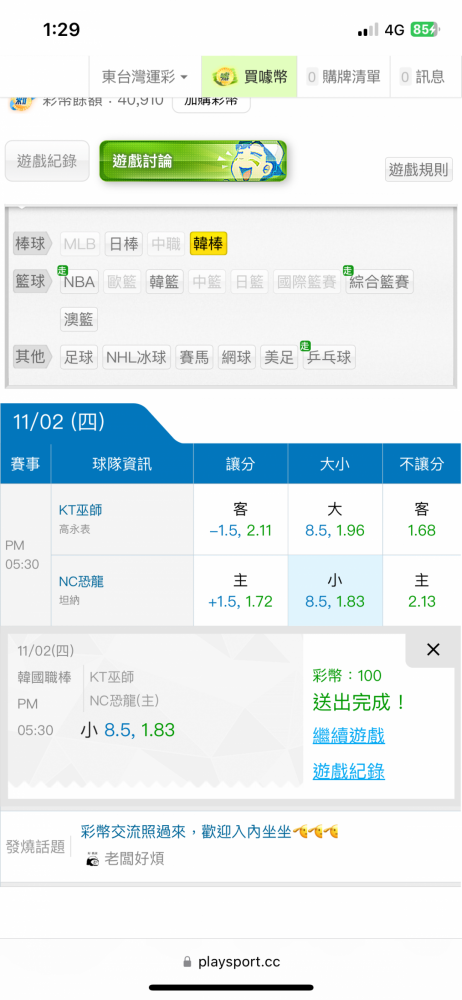The width and height of the screenshot is (462, 1000).
Task: Select NHL冰球 sport tag
Action: [x=137, y=357]
